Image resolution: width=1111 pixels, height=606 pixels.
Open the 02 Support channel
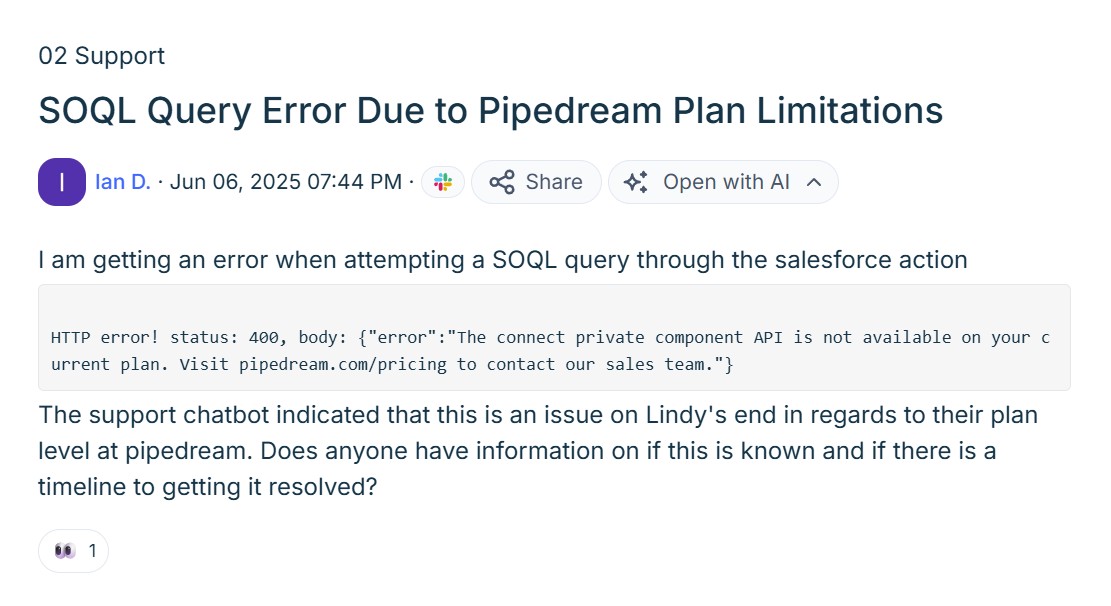click(x=101, y=56)
